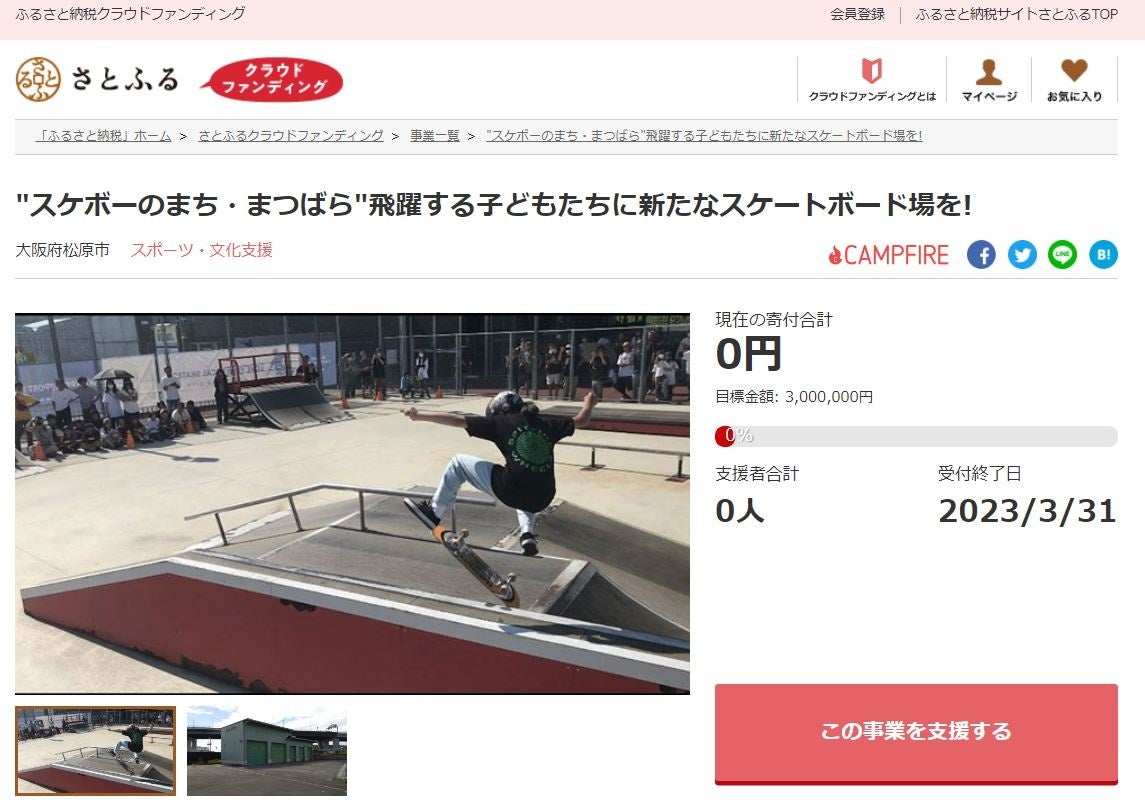Image resolution: width=1145 pixels, height=808 pixels.
Task: Share on Facebook icon
Action: [x=981, y=255]
